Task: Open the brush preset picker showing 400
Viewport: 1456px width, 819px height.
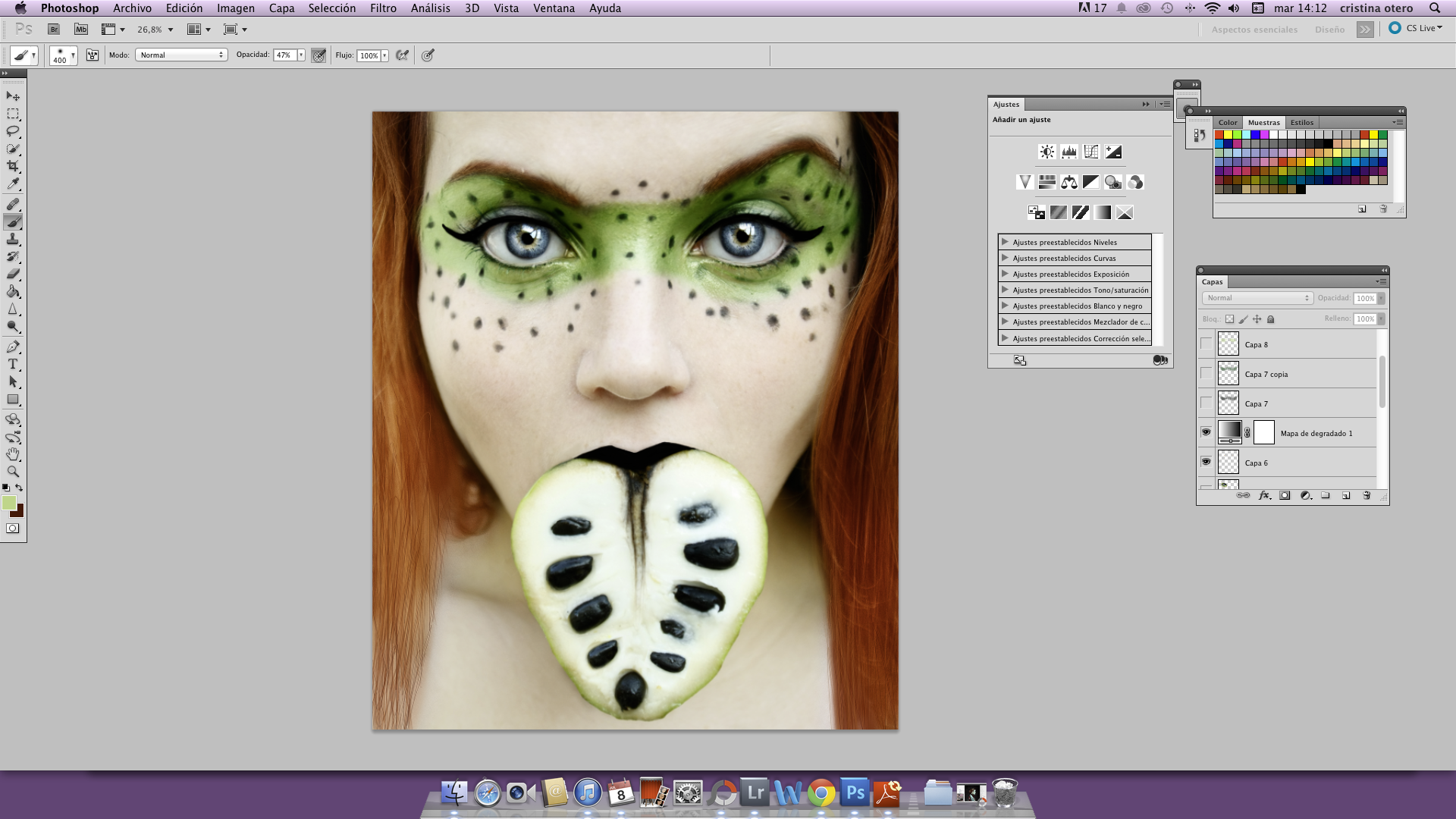Action: (63, 55)
